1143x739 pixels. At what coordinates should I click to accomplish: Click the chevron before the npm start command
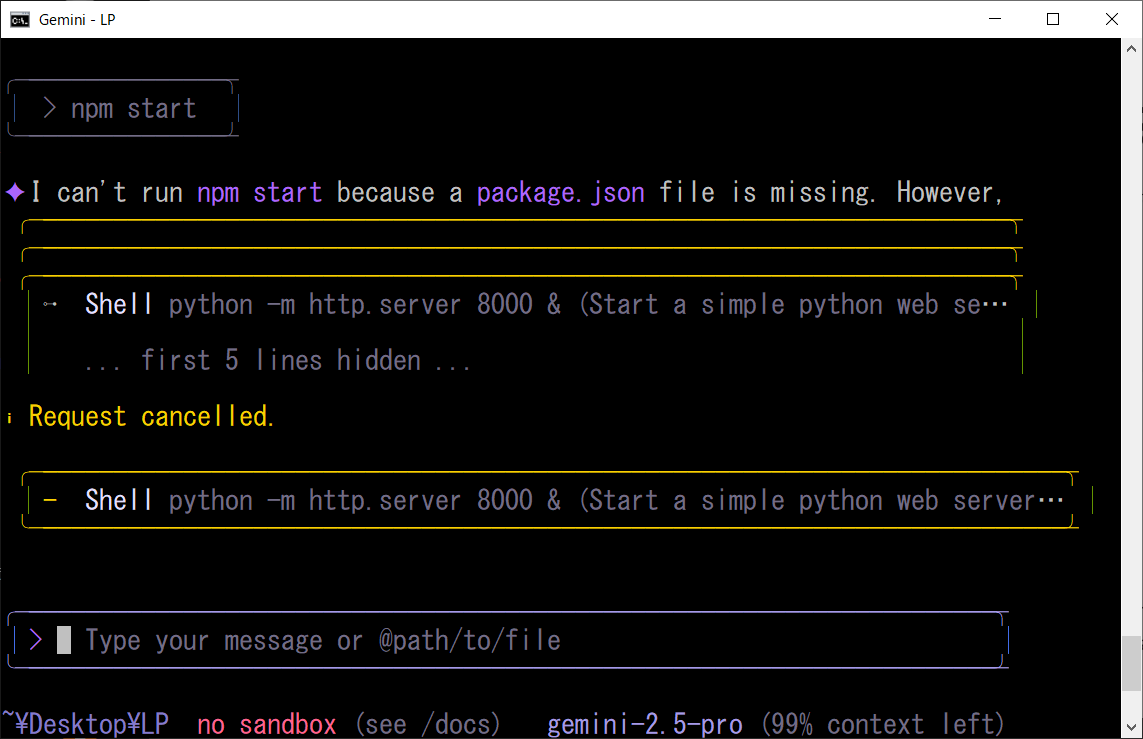point(49,108)
